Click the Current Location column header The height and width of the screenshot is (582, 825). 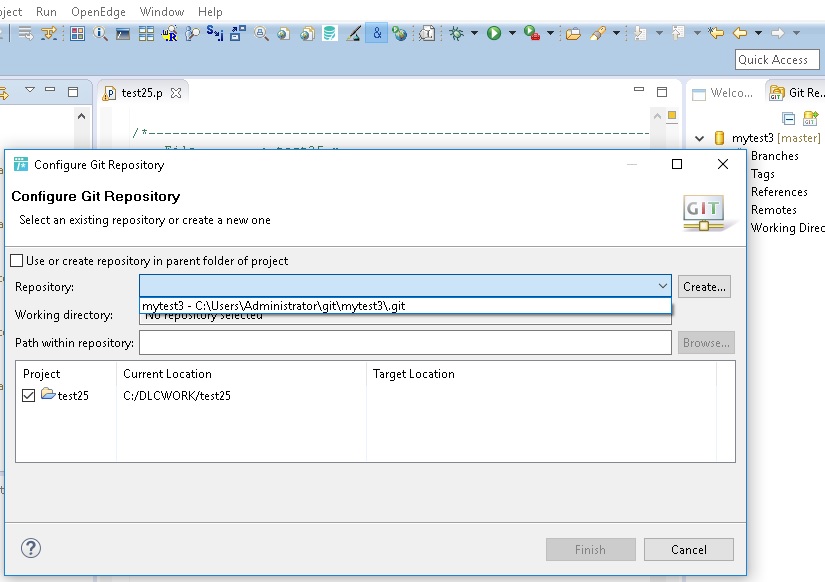pyautogui.click(x=167, y=374)
